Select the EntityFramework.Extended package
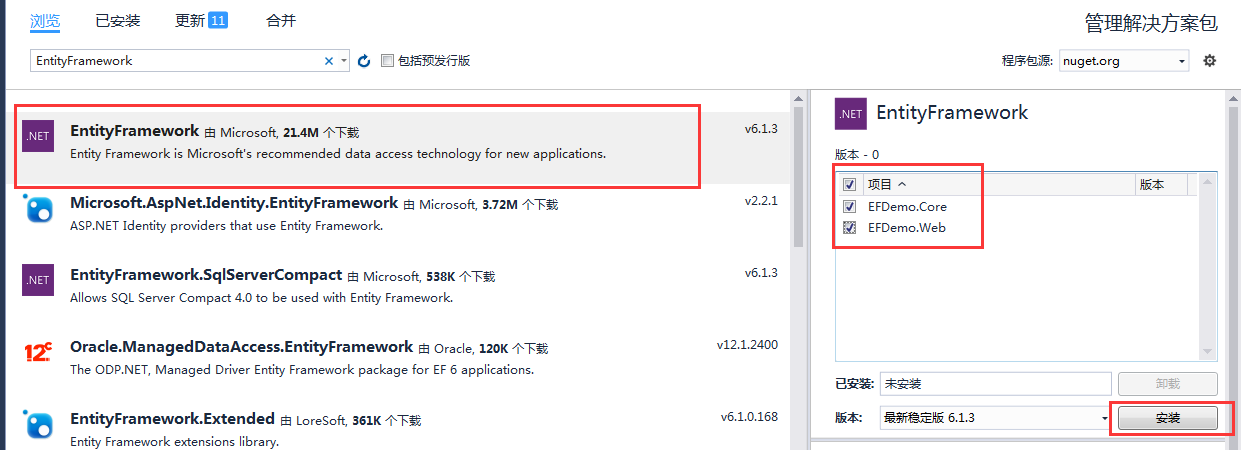 click(x=397, y=425)
